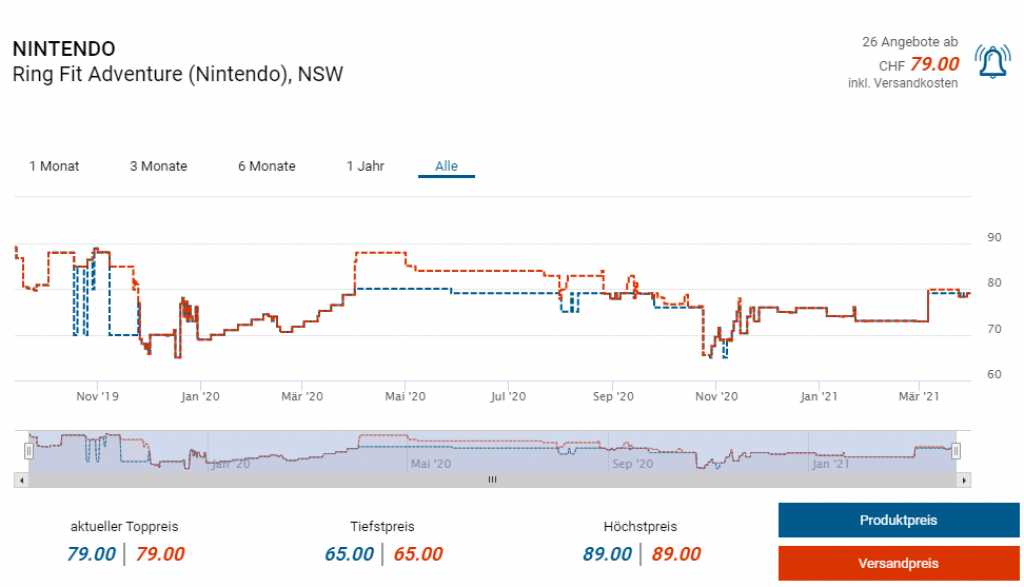Click the horizontal scrollbar grip
Viewport: 1024px width, 587px height.
click(x=492, y=480)
